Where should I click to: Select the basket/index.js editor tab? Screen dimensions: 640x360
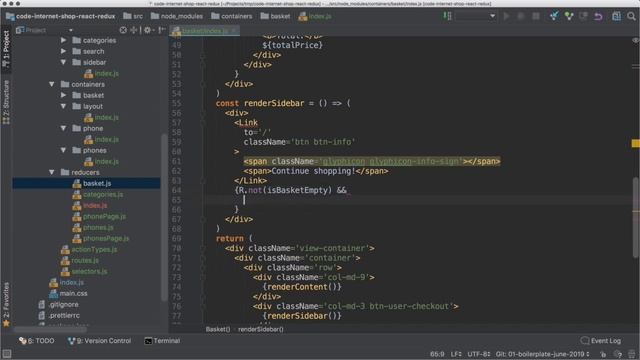(204, 31)
